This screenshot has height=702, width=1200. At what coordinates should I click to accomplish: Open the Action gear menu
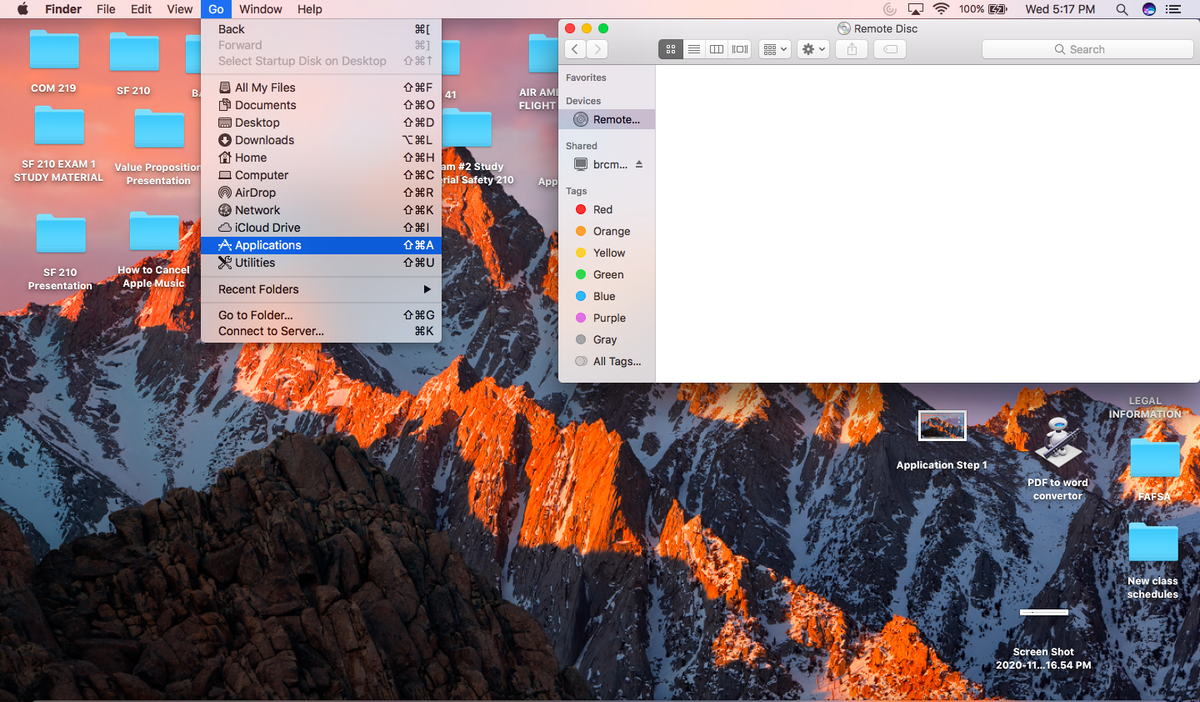[813, 48]
